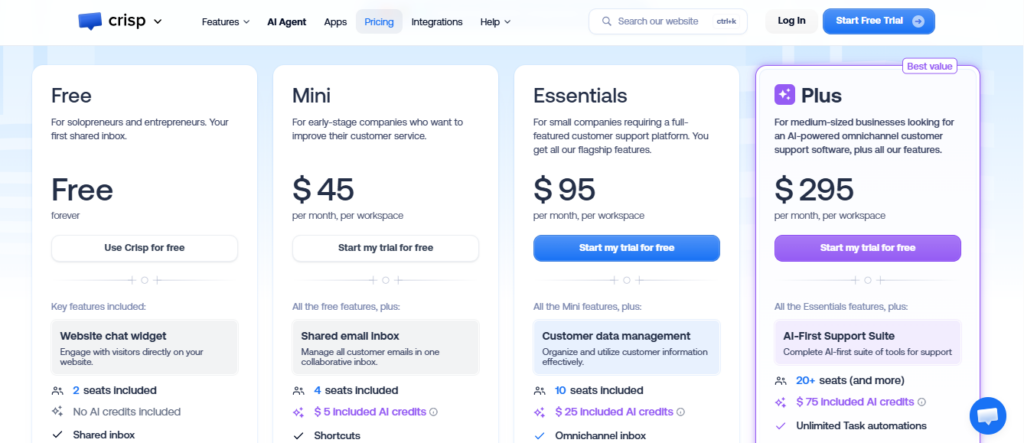The image size is (1024, 443).
Task: Click sparkle icon beside $25 included AI credits
Action: click(x=539, y=412)
